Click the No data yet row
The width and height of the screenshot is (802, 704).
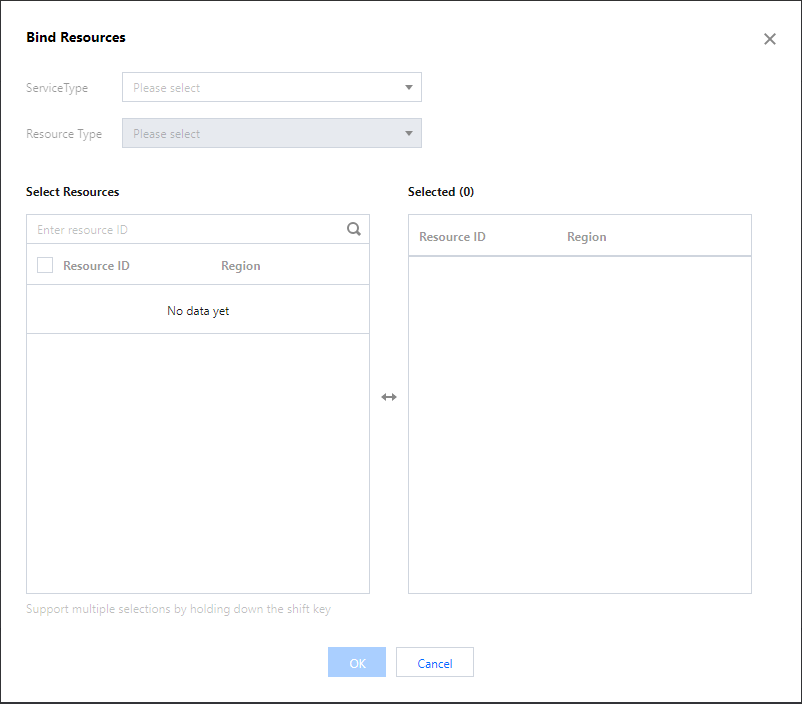(x=198, y=311)
